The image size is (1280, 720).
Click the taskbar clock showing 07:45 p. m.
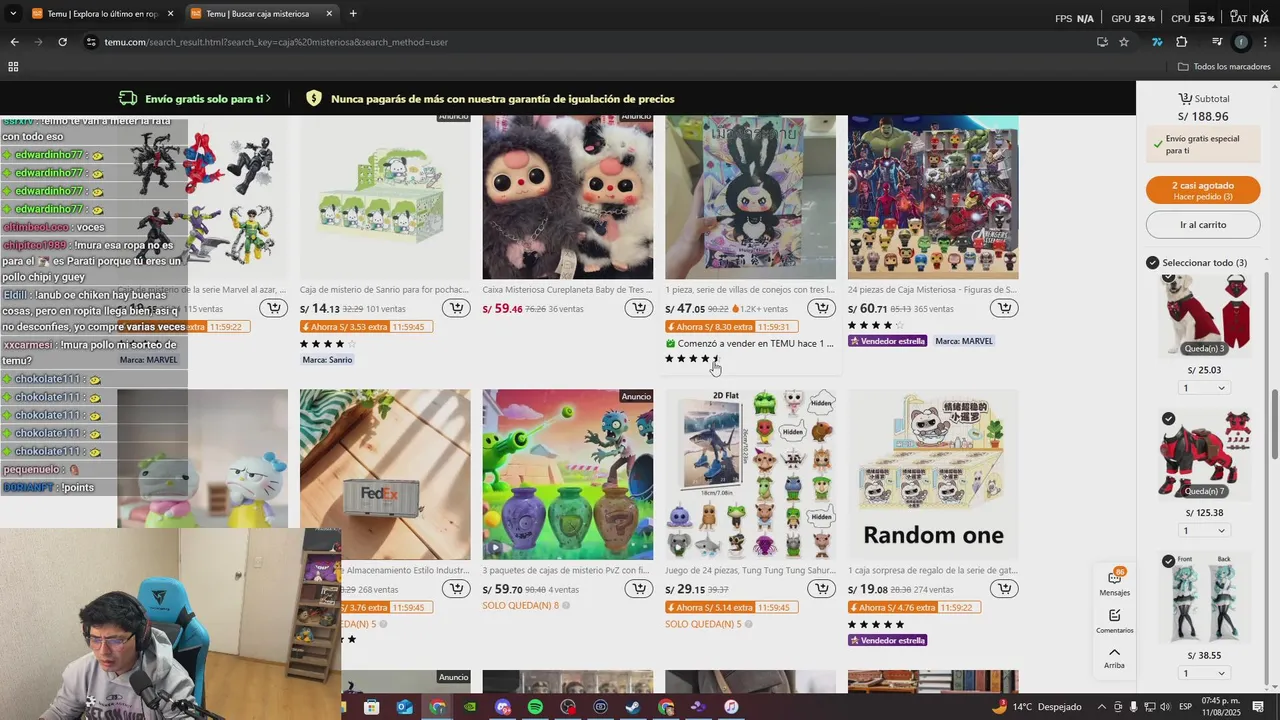(x=1219, y=707)
